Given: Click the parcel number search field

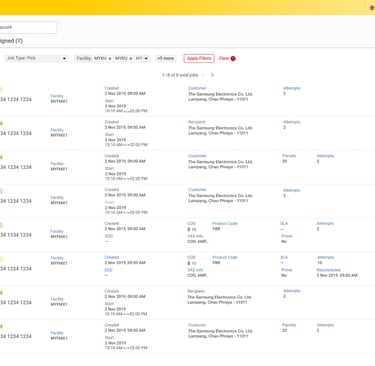Looking at the screenshot, I should pos(28,27).
